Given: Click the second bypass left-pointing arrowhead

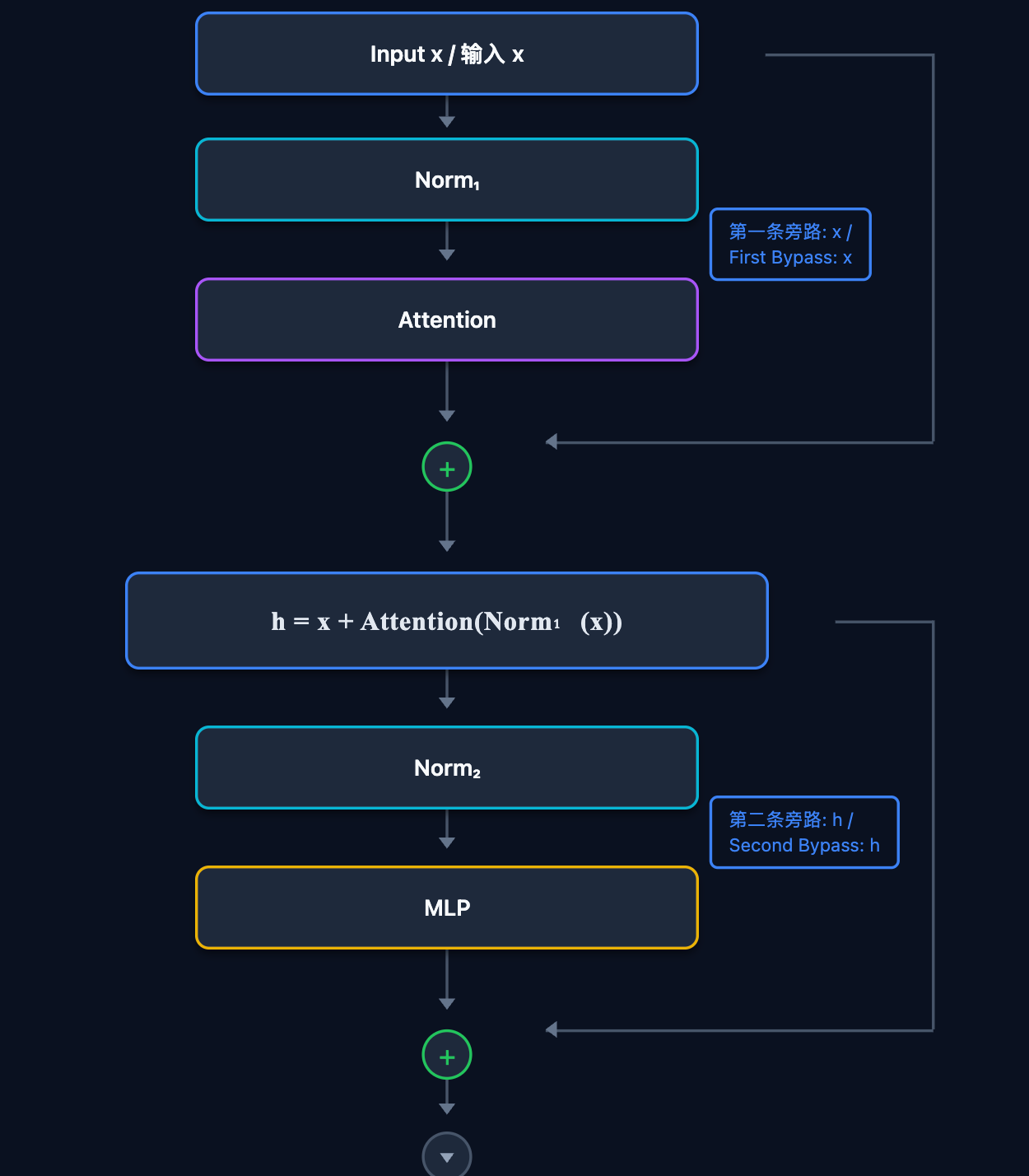Looking at the screenshot, I should click(552, 1029).
